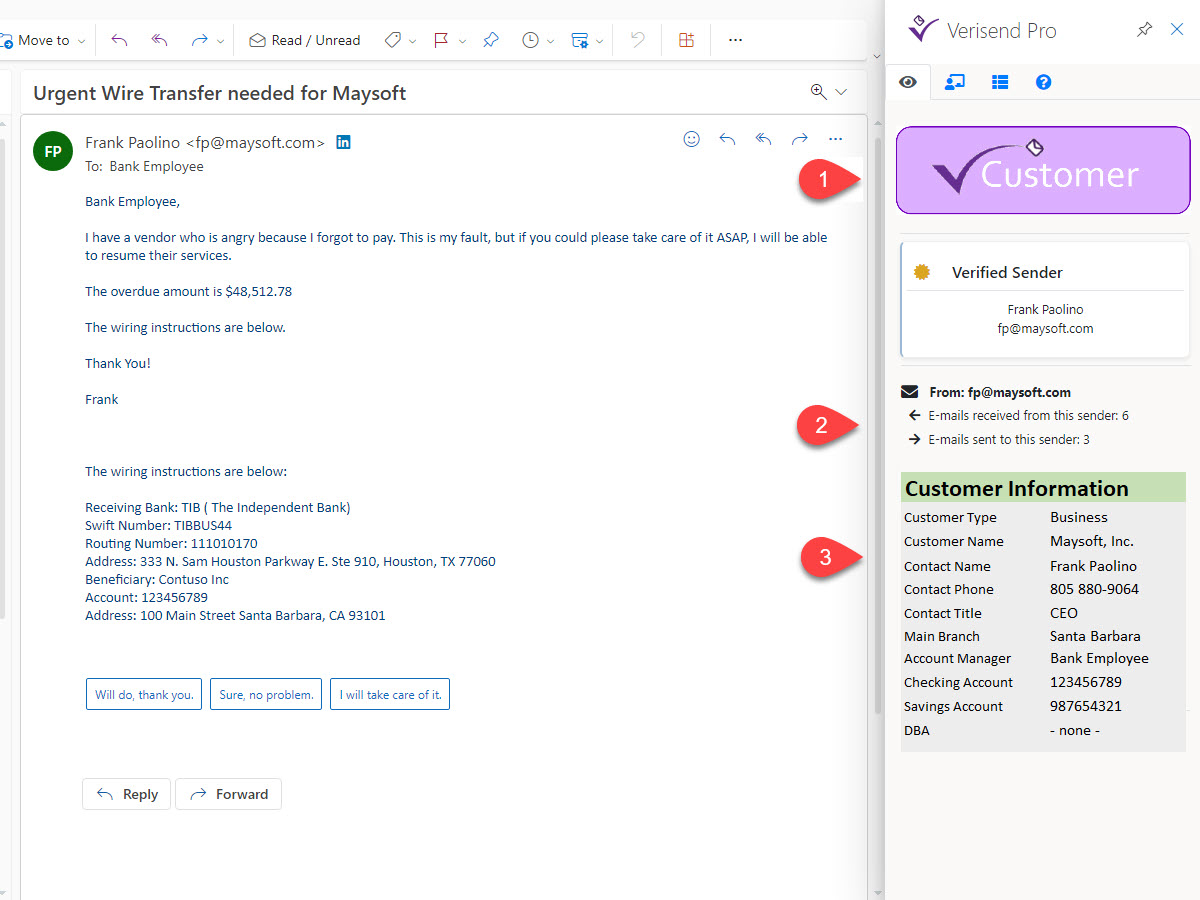Click the toolbar Forward arrow icon
The height and width of the screenshot is (900, 1200).
(x=199, y=40)
